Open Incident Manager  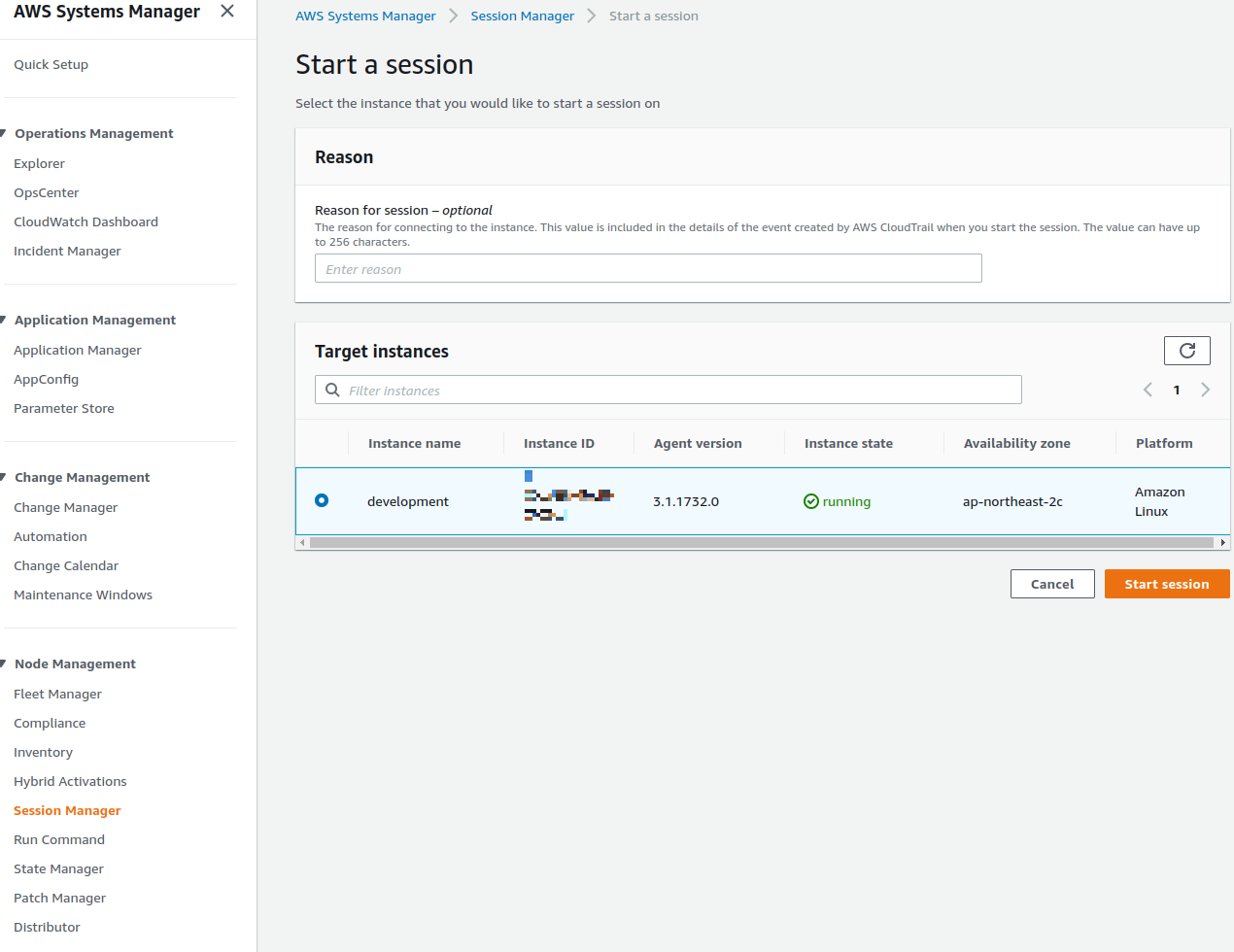(67, 251)
